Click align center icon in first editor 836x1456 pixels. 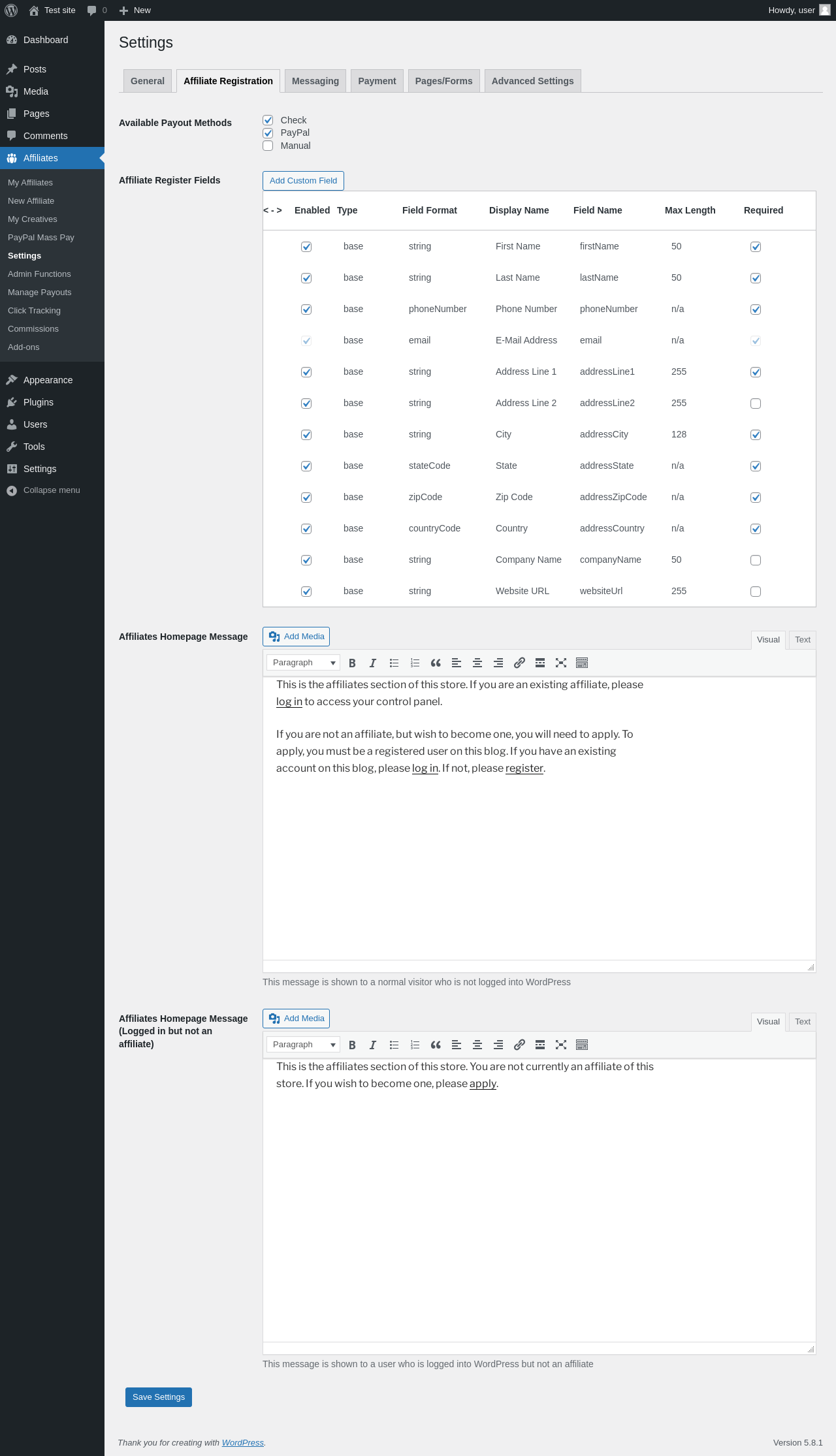pos(477,663)
